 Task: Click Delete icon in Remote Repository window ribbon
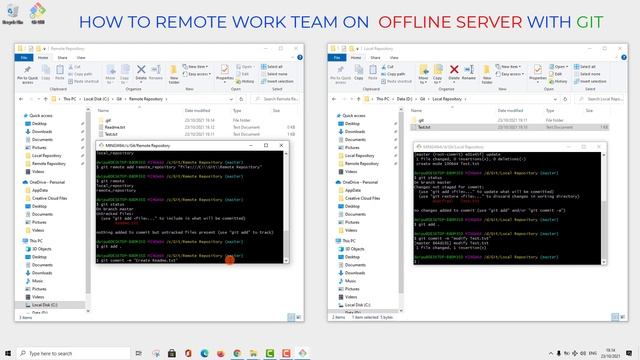point(141,73)
